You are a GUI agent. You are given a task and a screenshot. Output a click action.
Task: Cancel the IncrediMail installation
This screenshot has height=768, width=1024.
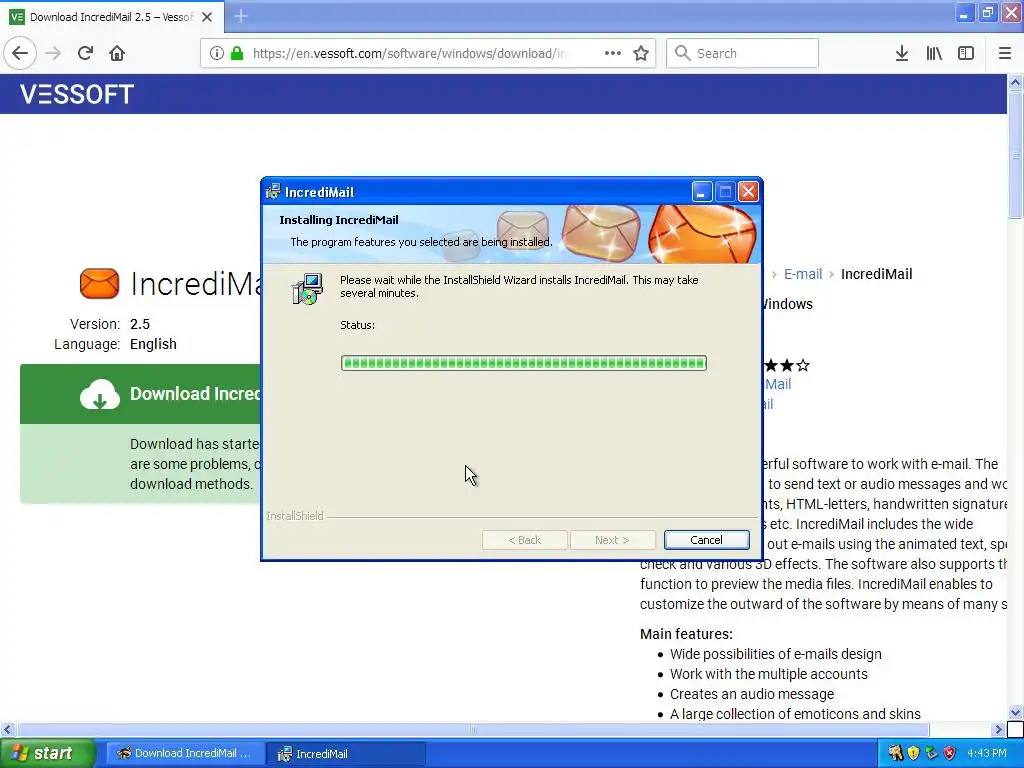coord(707,540)
